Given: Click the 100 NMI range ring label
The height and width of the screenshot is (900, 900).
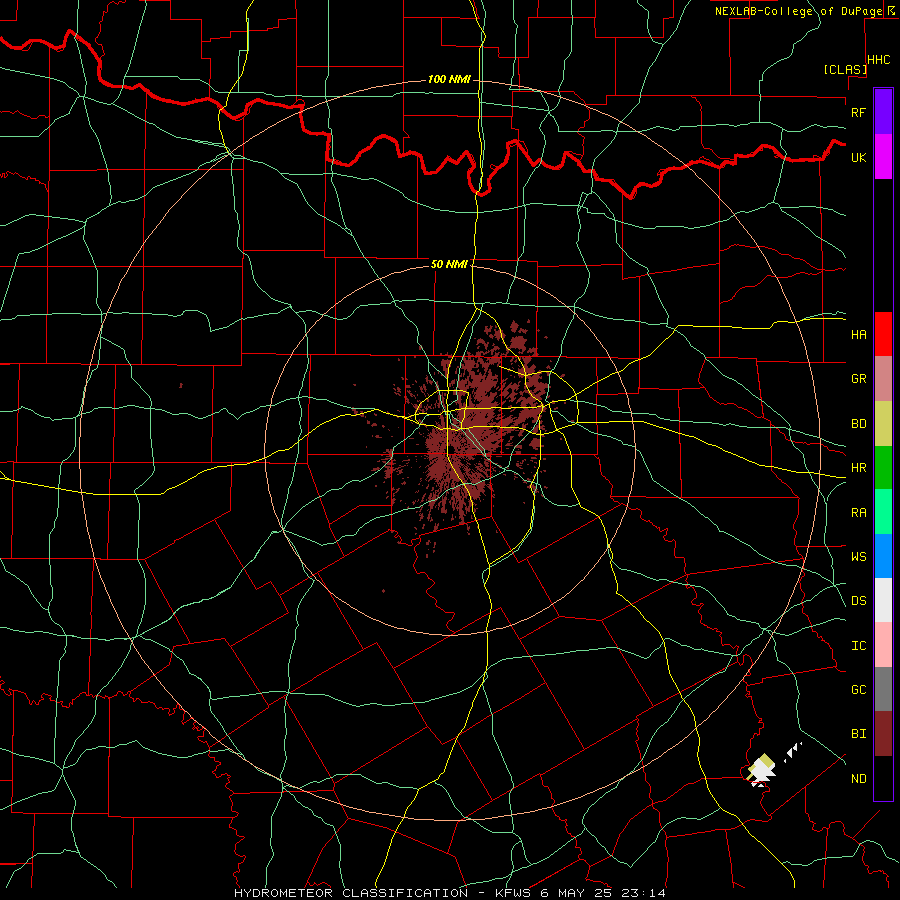Looking at the screenshot, I should coord(449,79).
